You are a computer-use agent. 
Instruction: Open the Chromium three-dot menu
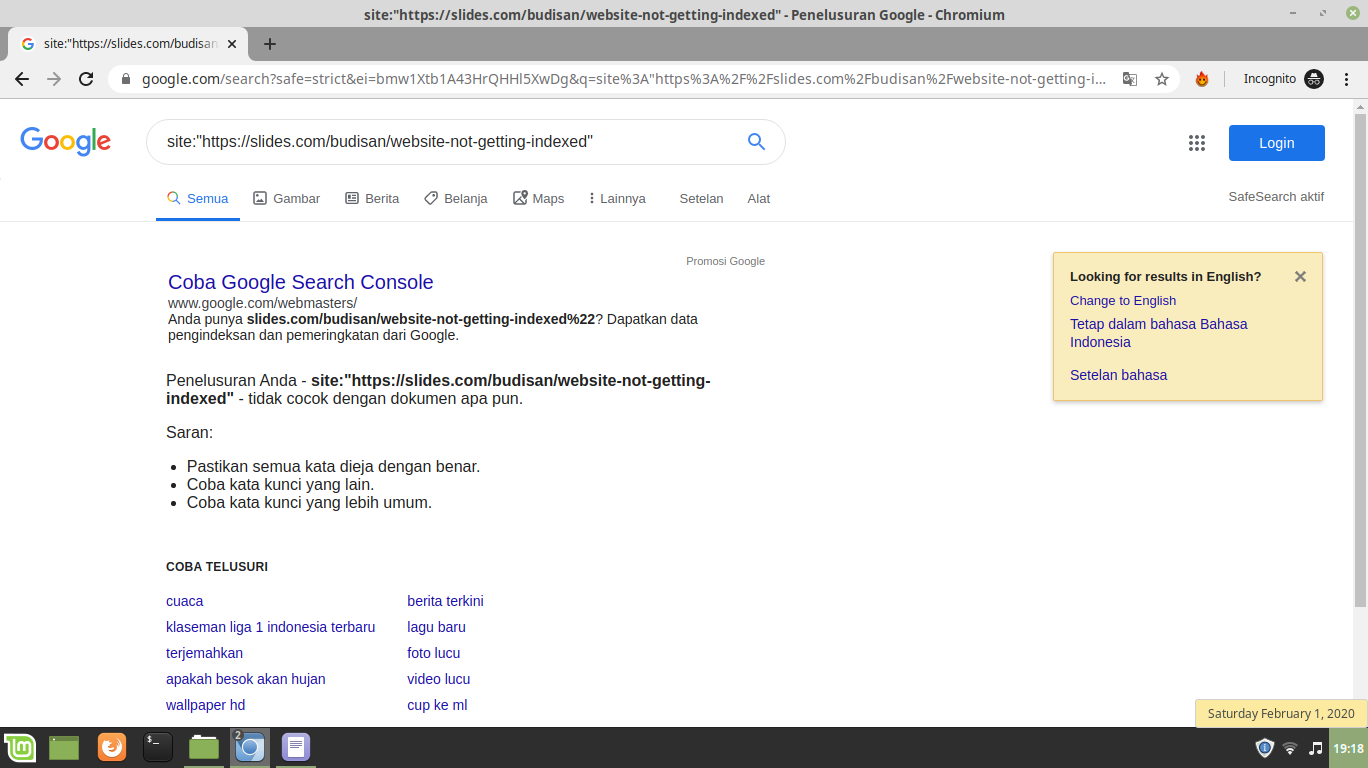[1347, 79]
